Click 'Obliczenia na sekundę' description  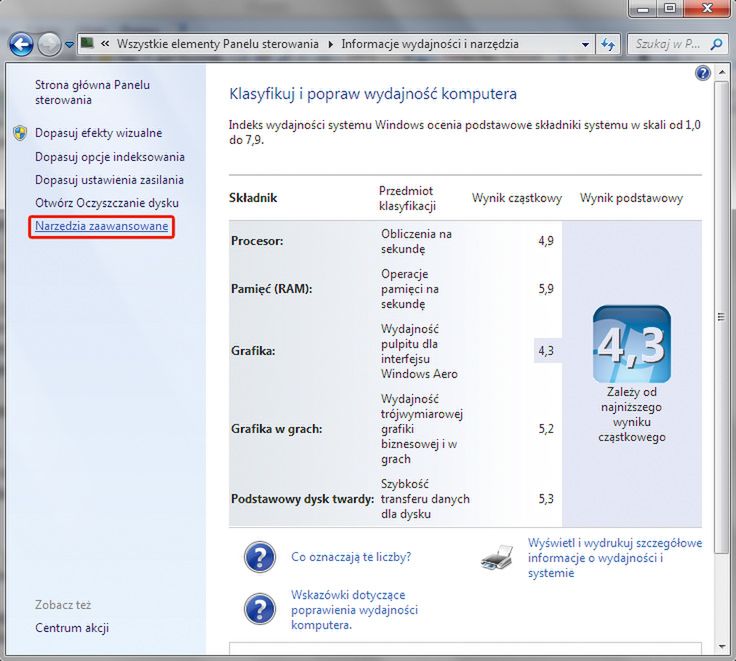pos(416,241)
